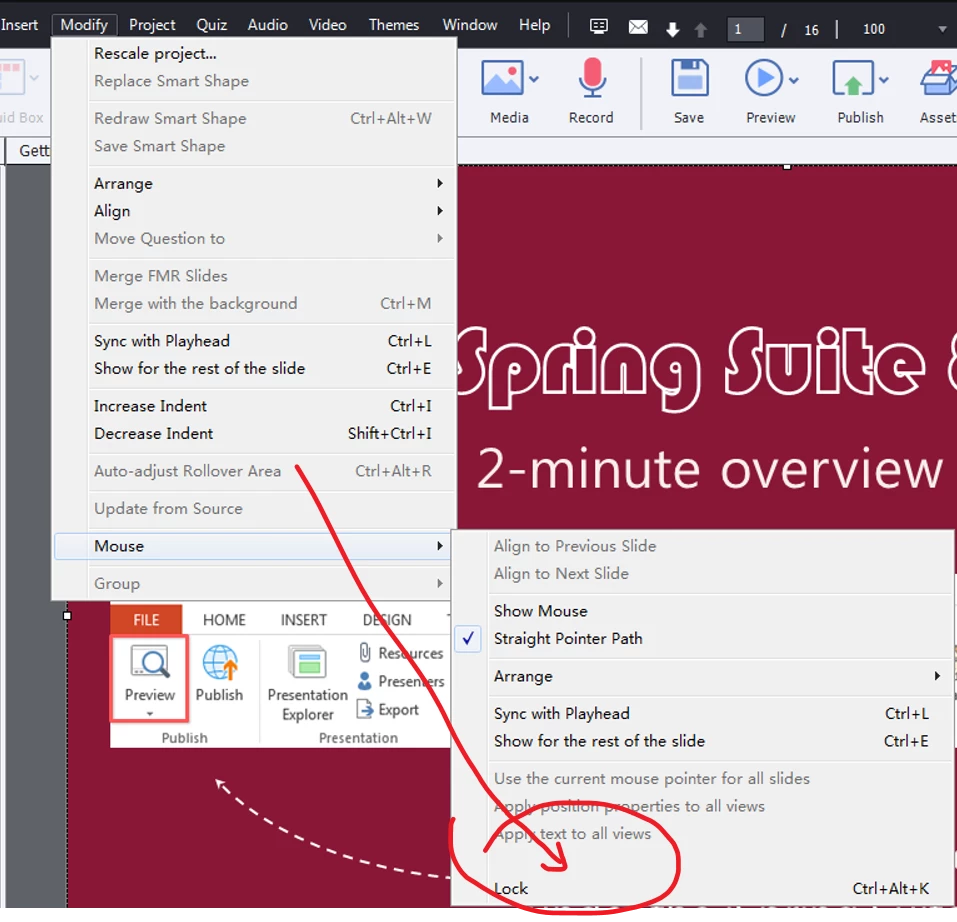Go to next slide with down arrow

pyautogui.click(x=673, y=29)
